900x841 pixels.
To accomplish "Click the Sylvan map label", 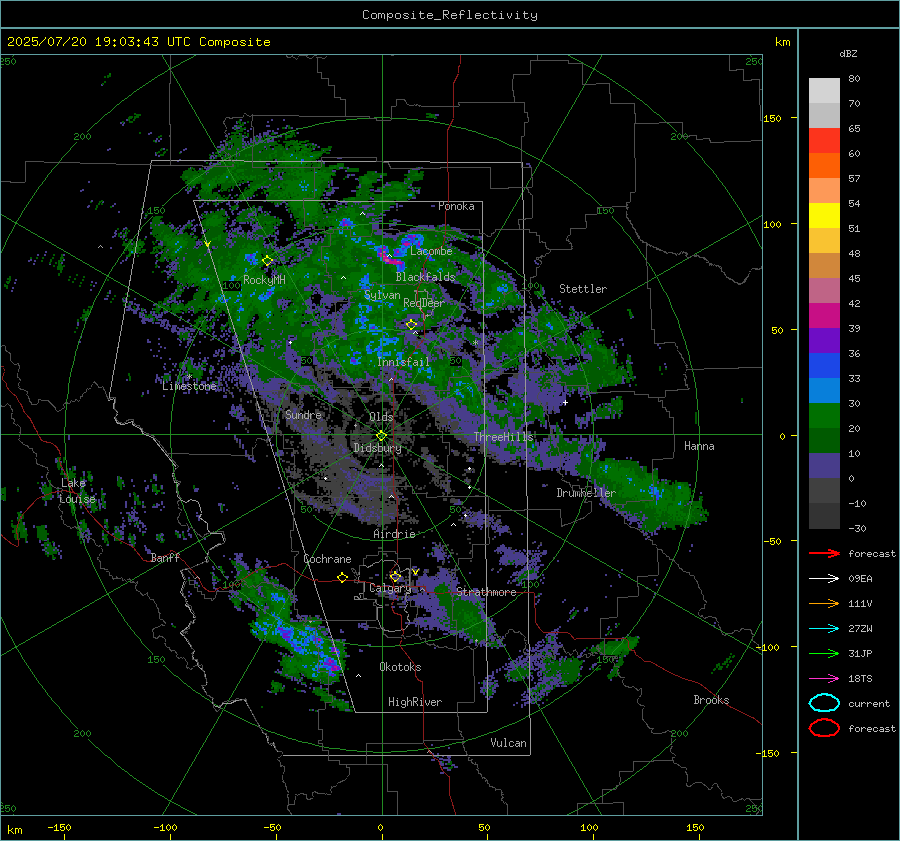I will (382, 295).
